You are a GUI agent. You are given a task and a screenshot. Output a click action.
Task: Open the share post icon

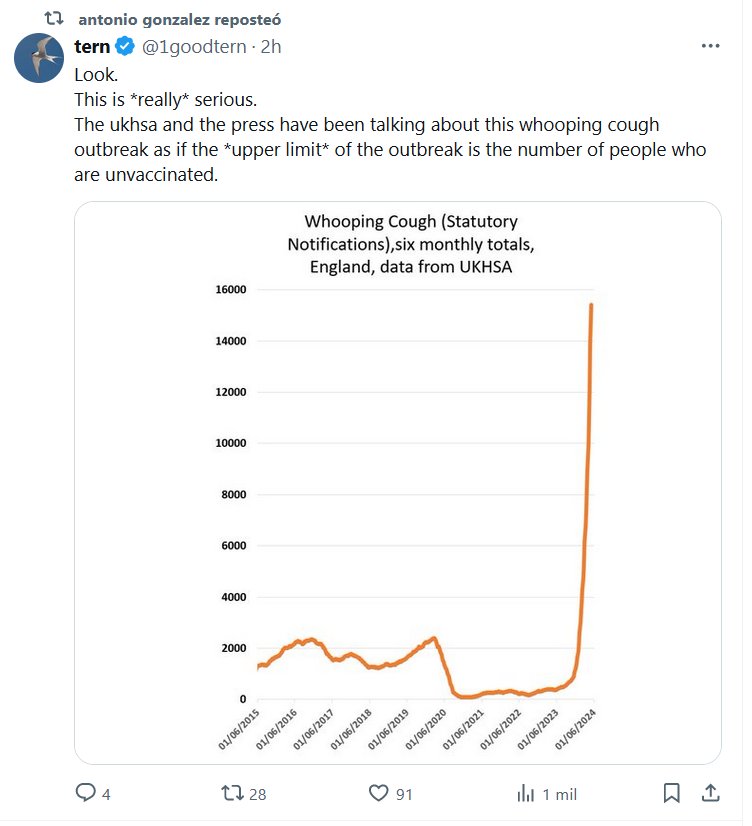pyautogui.click(x=710, y=793)
